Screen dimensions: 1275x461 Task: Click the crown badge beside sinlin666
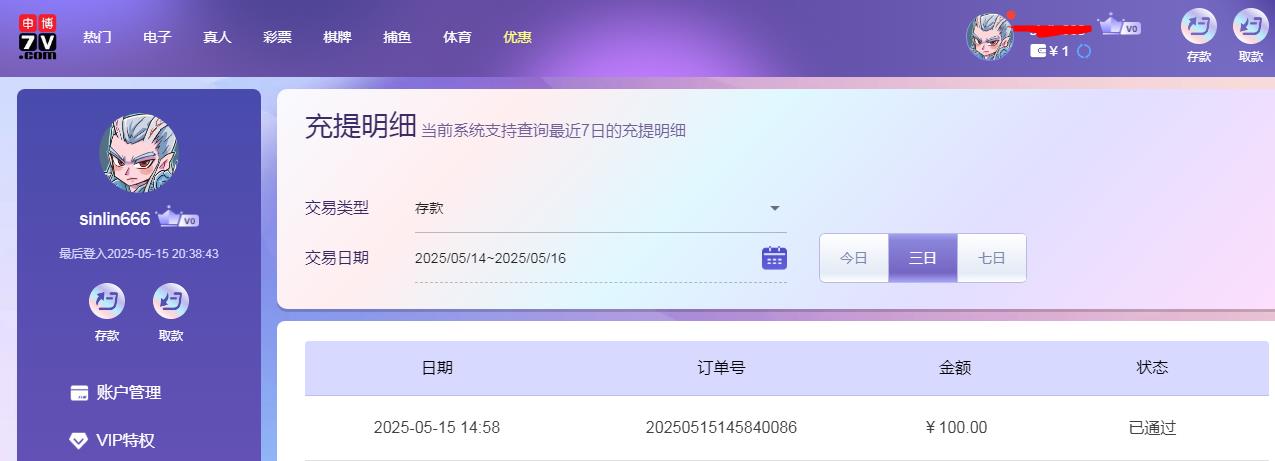[178, 217]
